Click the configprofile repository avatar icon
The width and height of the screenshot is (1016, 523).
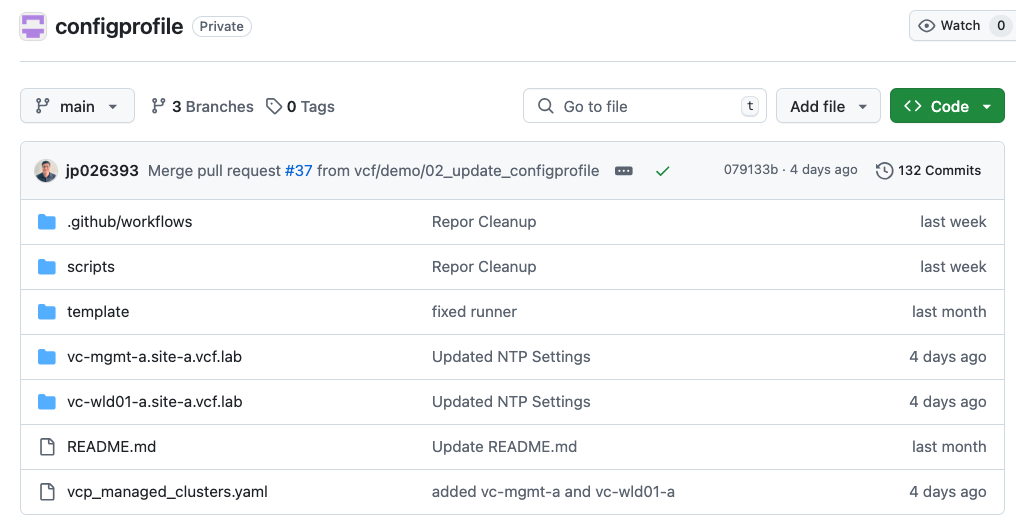(33, 27)
